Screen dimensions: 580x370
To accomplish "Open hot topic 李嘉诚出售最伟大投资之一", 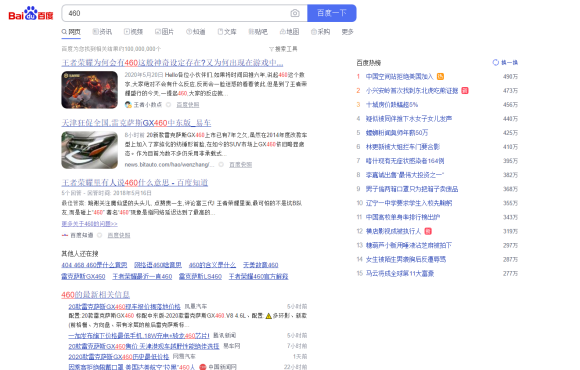I will 405,175.
